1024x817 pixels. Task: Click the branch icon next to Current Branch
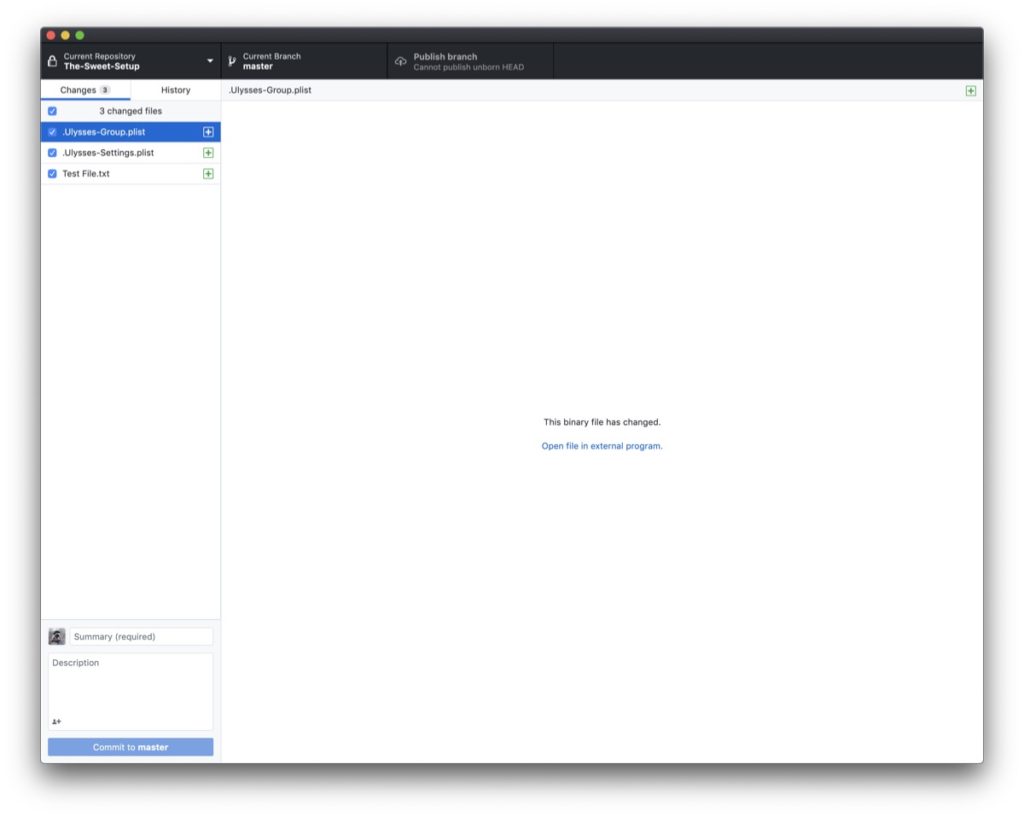click(x=232, y=60)
